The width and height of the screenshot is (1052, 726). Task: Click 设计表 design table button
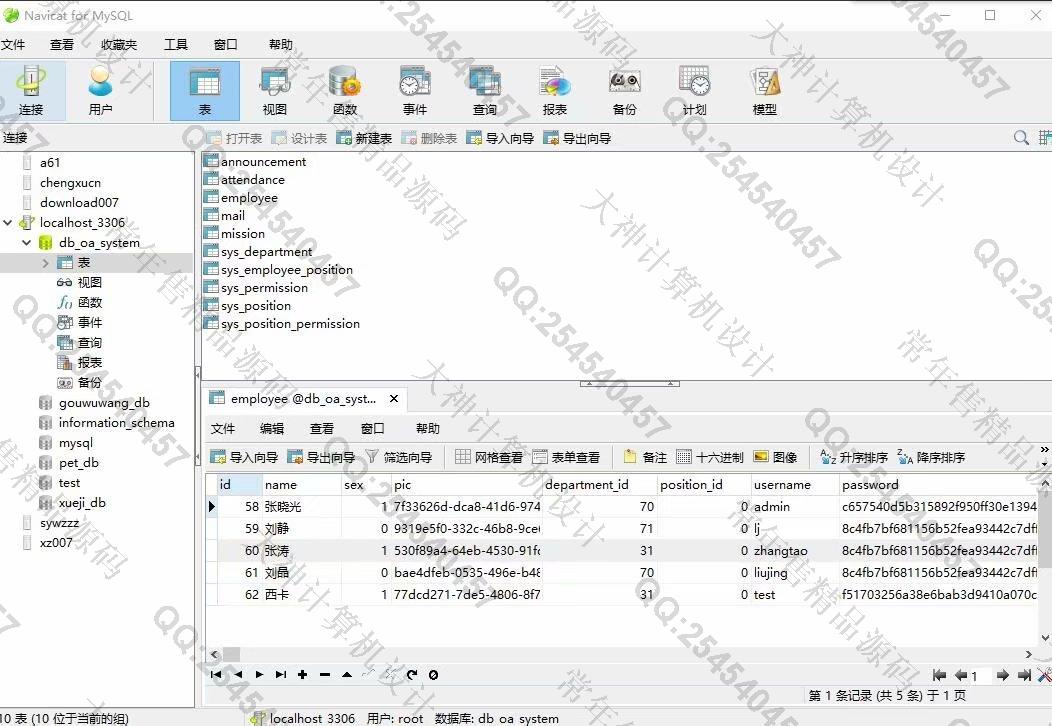pos(299,138)
